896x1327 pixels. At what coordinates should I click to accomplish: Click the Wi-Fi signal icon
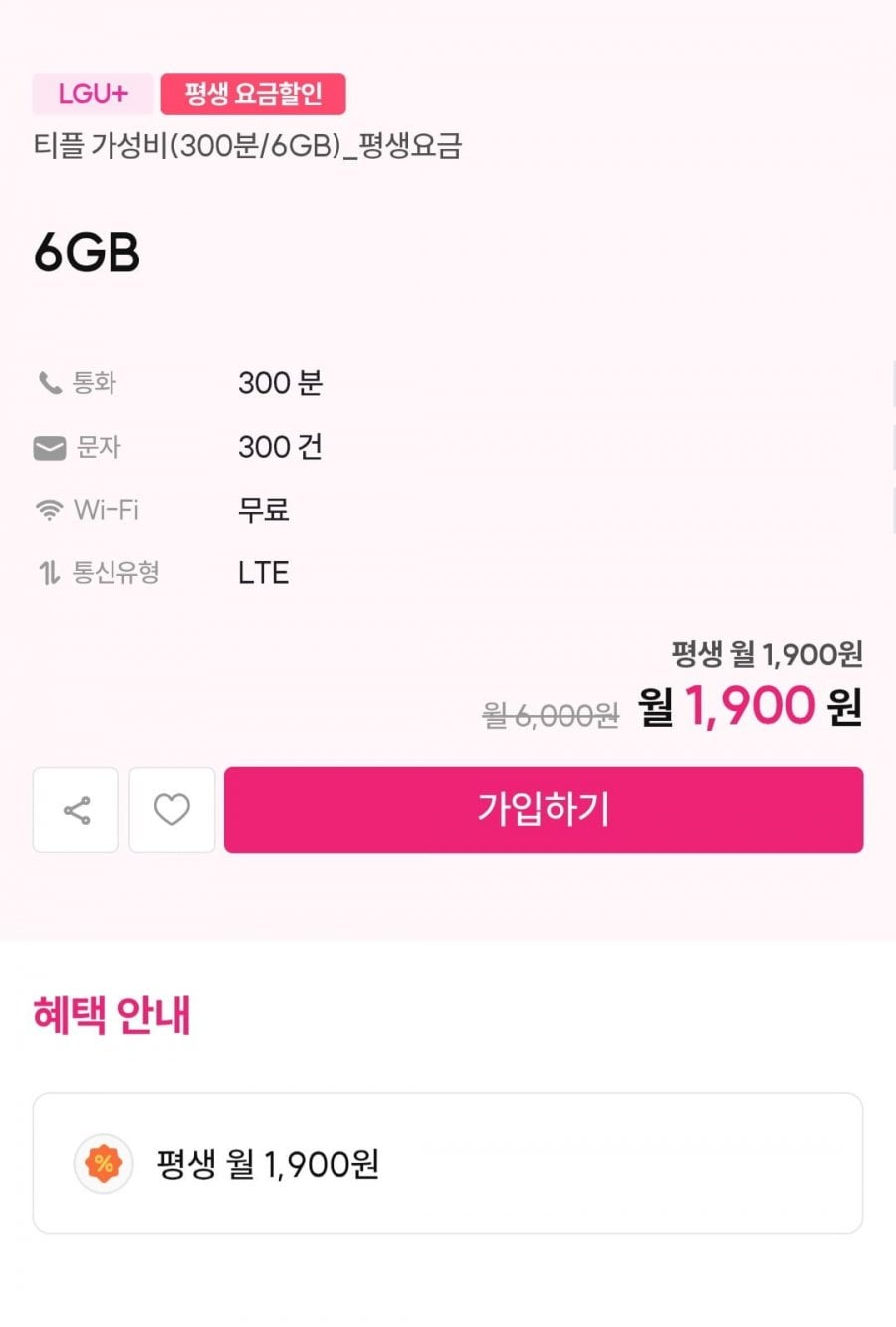coord(49,511)
